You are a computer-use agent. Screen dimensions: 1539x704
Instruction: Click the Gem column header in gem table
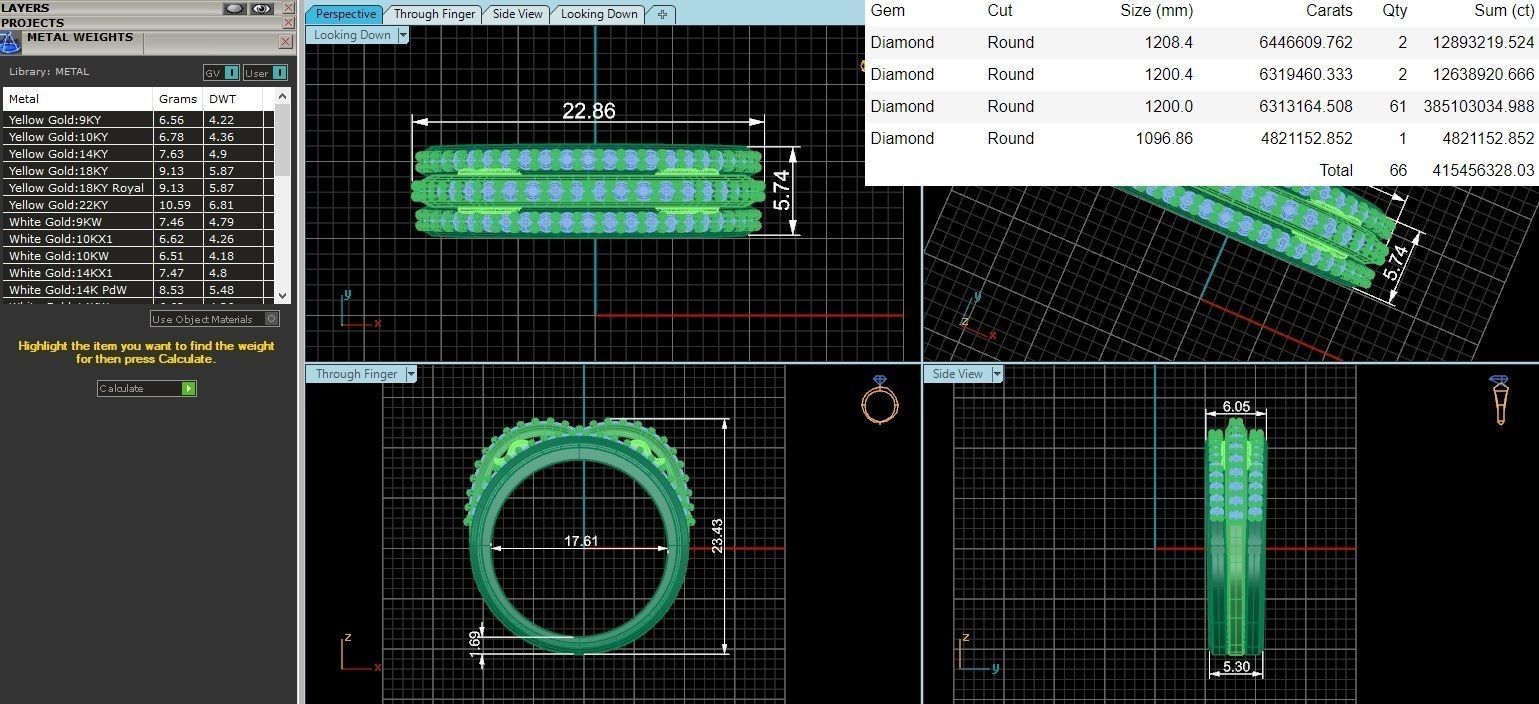887,11
